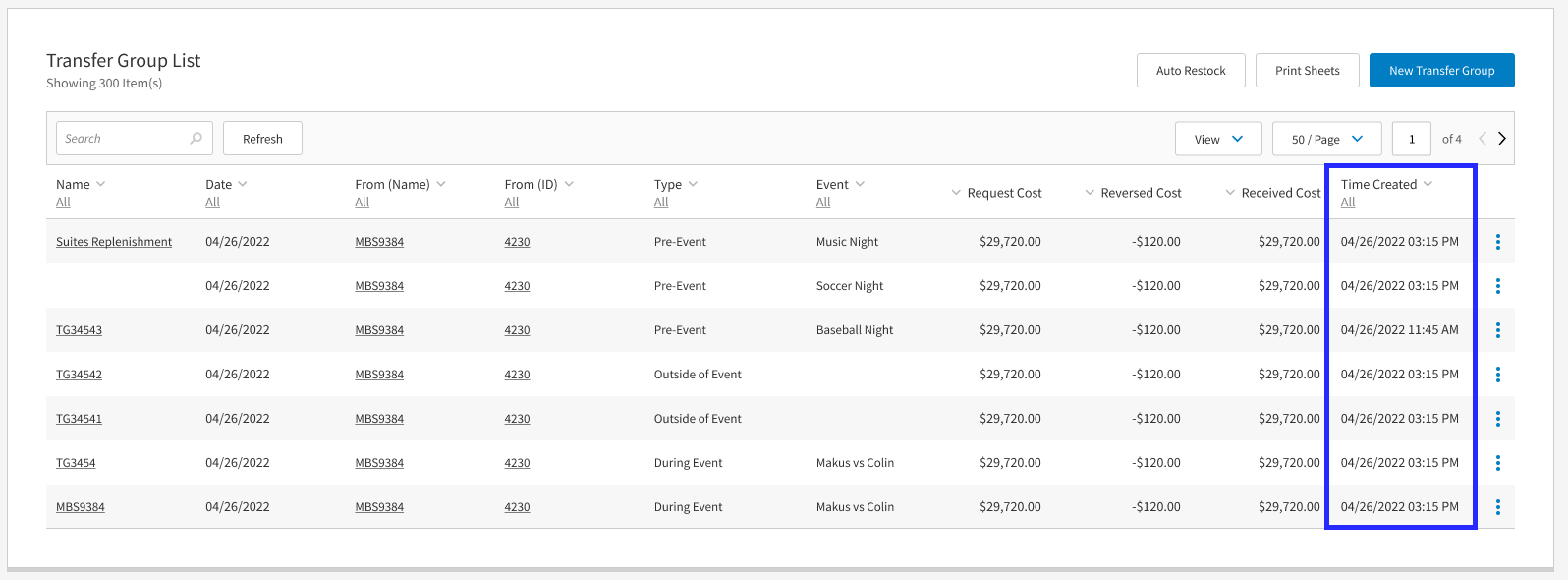
Task: Click All filter under Event header
Action: [823, 203]
